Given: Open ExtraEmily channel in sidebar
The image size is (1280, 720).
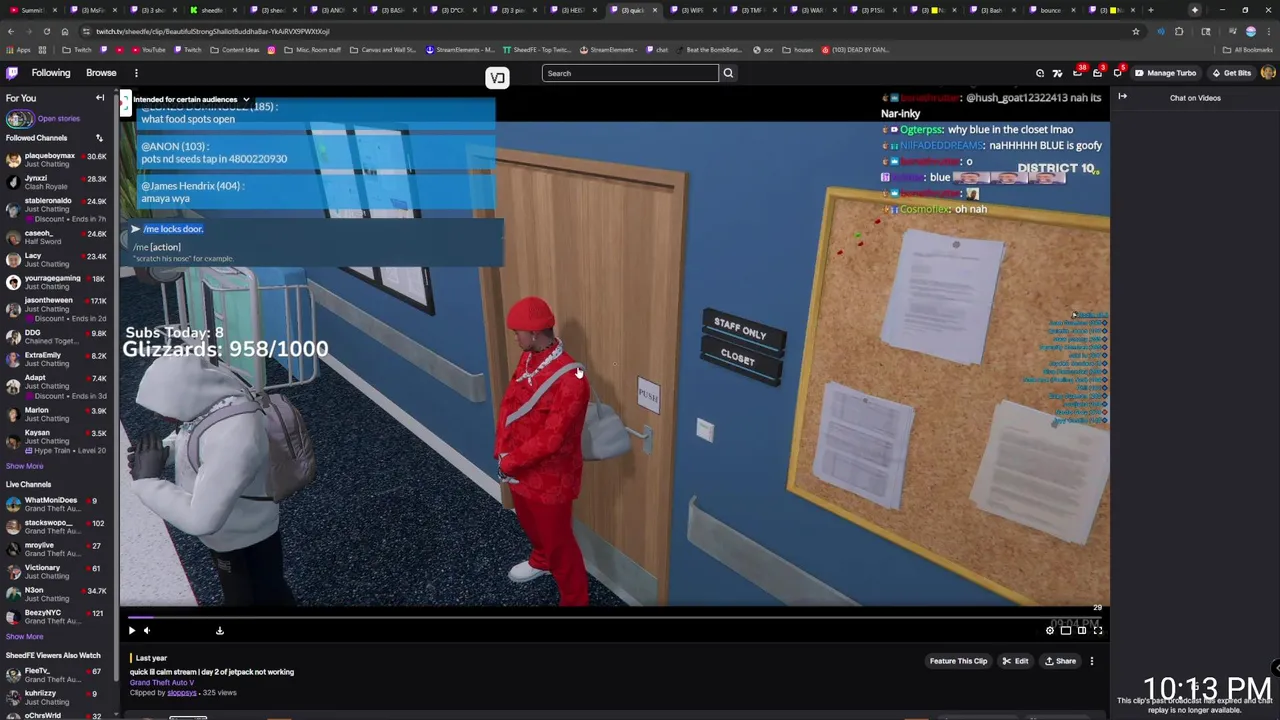Looking at the screenshot, I should (57, 359).
